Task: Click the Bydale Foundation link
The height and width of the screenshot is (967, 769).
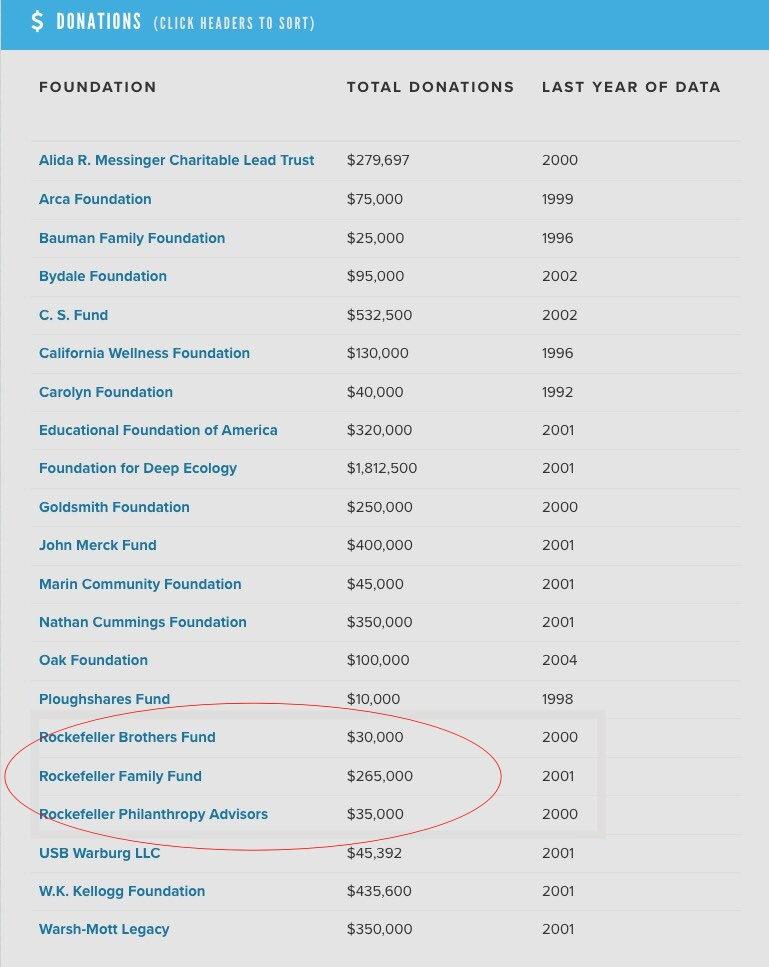Action: pos(103,276)
